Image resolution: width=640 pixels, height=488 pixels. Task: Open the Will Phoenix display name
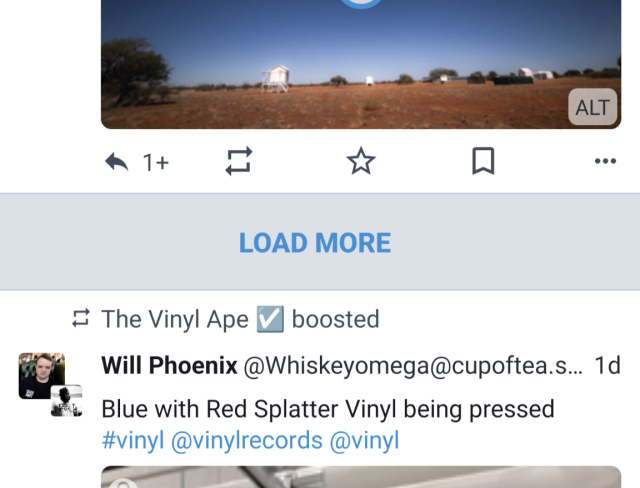pos(169,366)
